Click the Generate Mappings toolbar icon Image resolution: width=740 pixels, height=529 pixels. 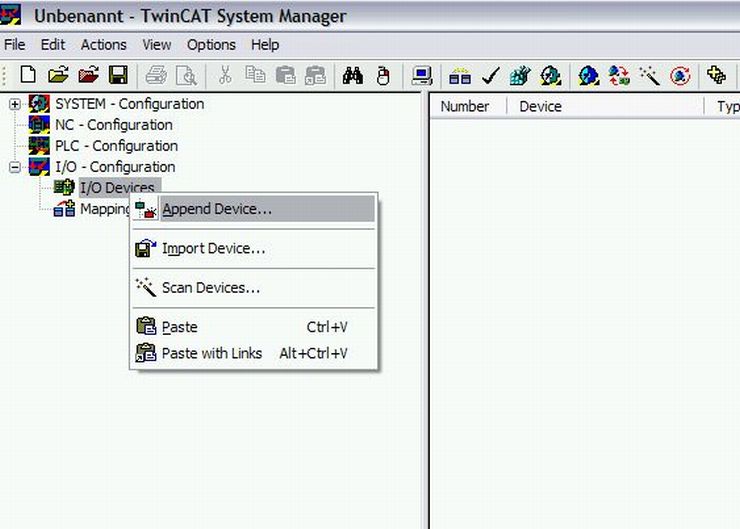pyautogui.click(x=460, y=75)
